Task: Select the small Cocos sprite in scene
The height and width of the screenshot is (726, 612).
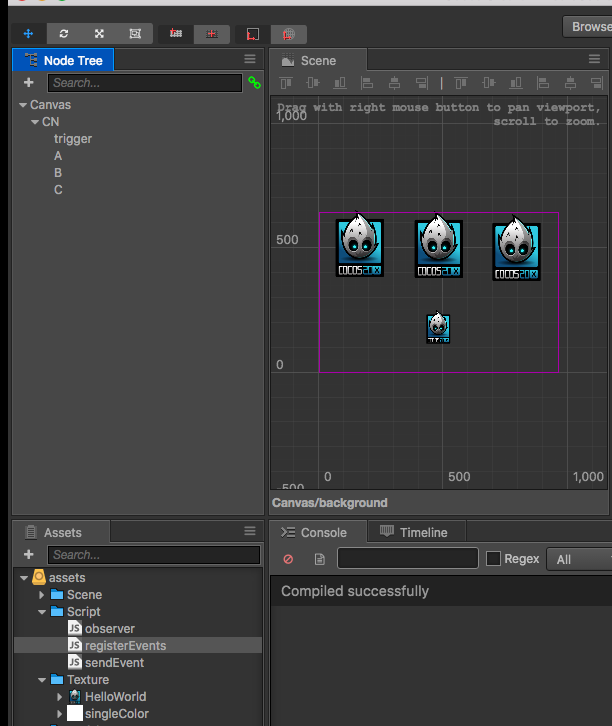Action: pos(438,328)
